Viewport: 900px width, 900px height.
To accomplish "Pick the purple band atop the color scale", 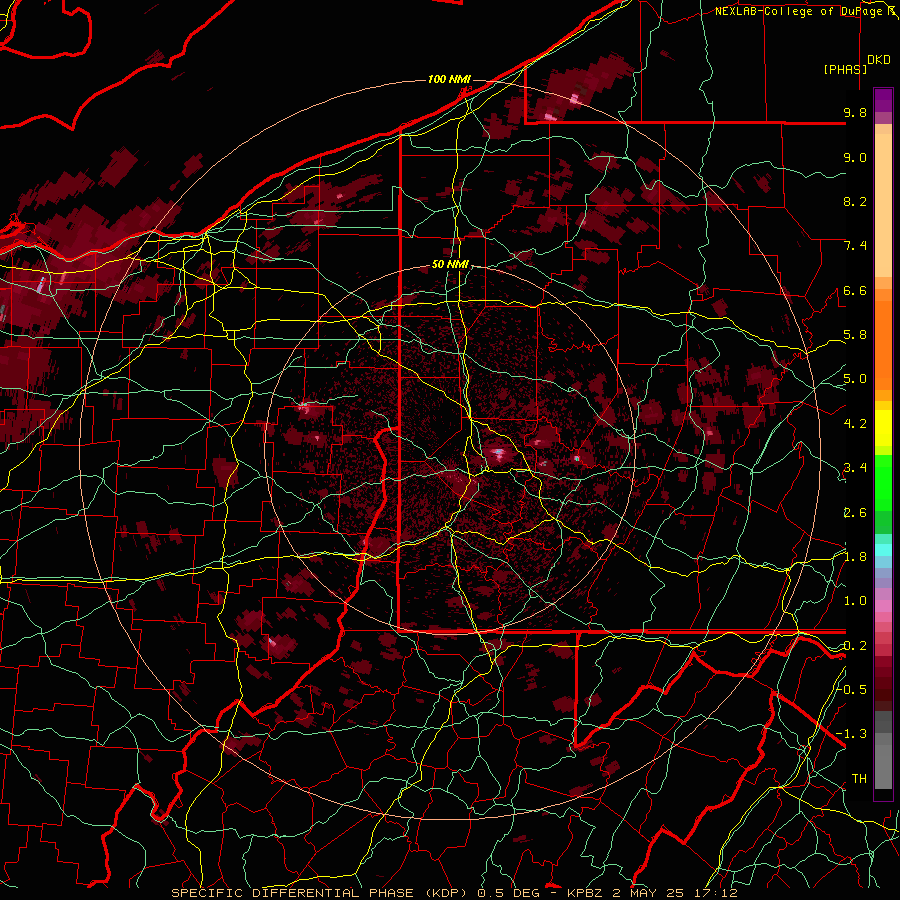I will 883,100.
